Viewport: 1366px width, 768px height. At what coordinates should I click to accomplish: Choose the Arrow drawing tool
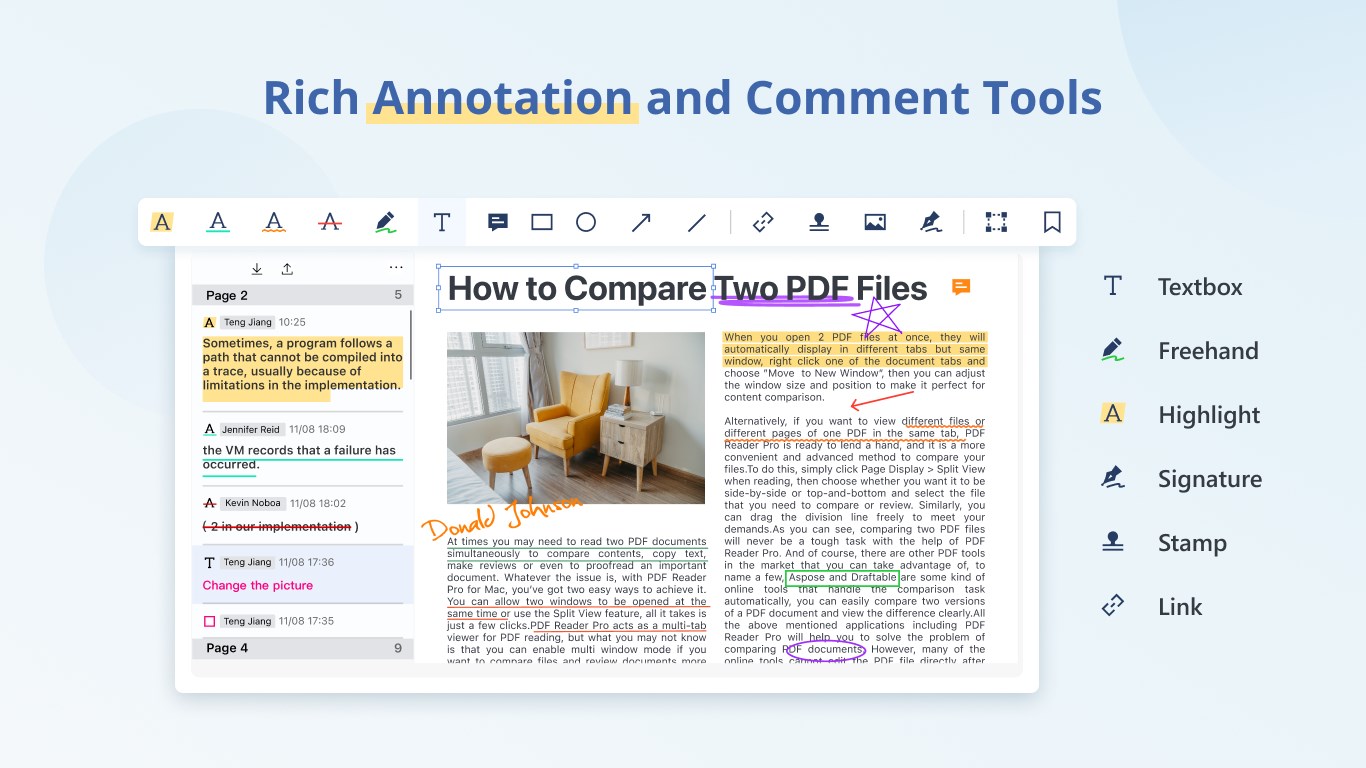[x=641, y=222]
